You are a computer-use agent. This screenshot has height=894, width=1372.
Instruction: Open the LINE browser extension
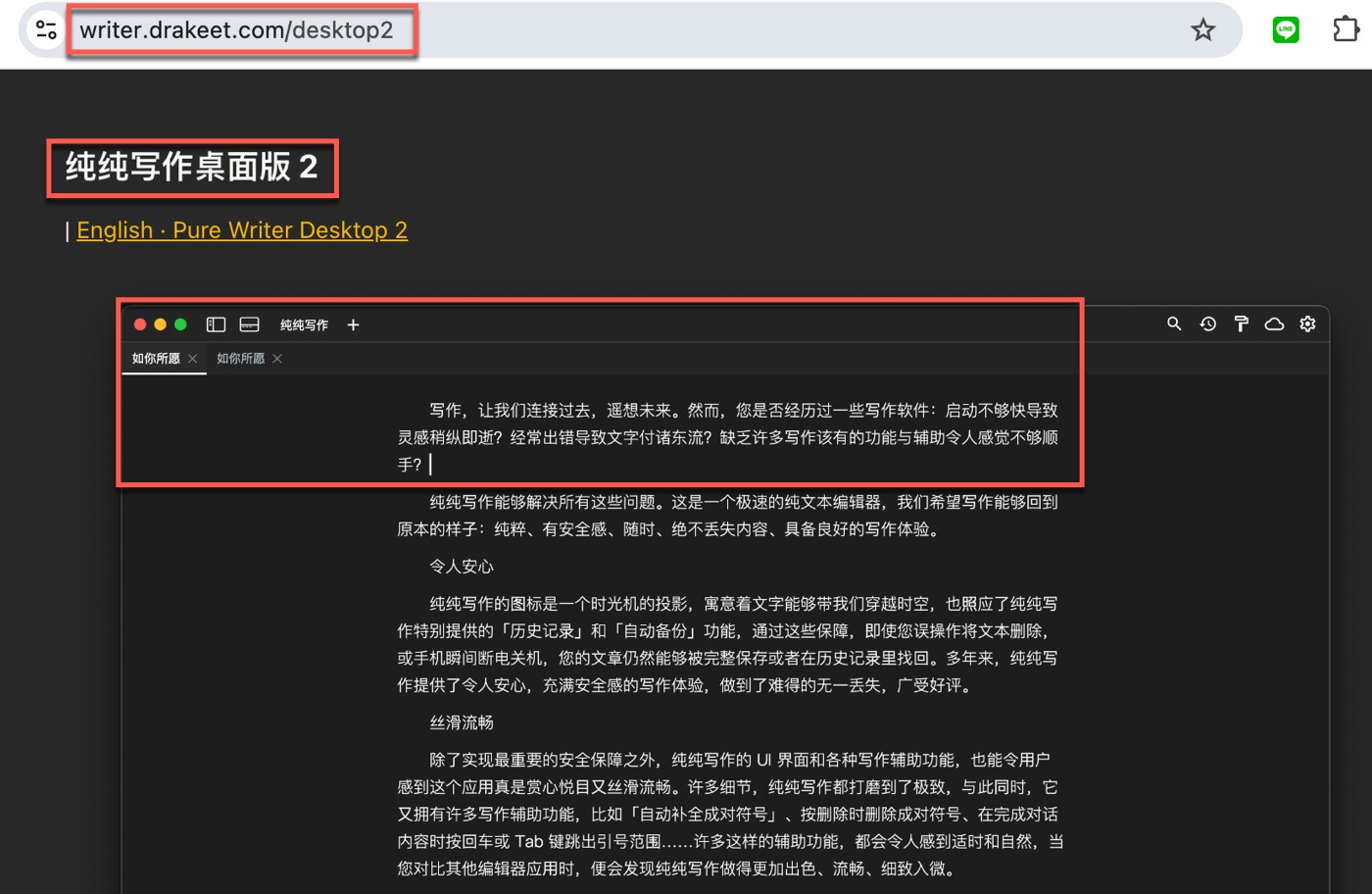(1286, 29)
